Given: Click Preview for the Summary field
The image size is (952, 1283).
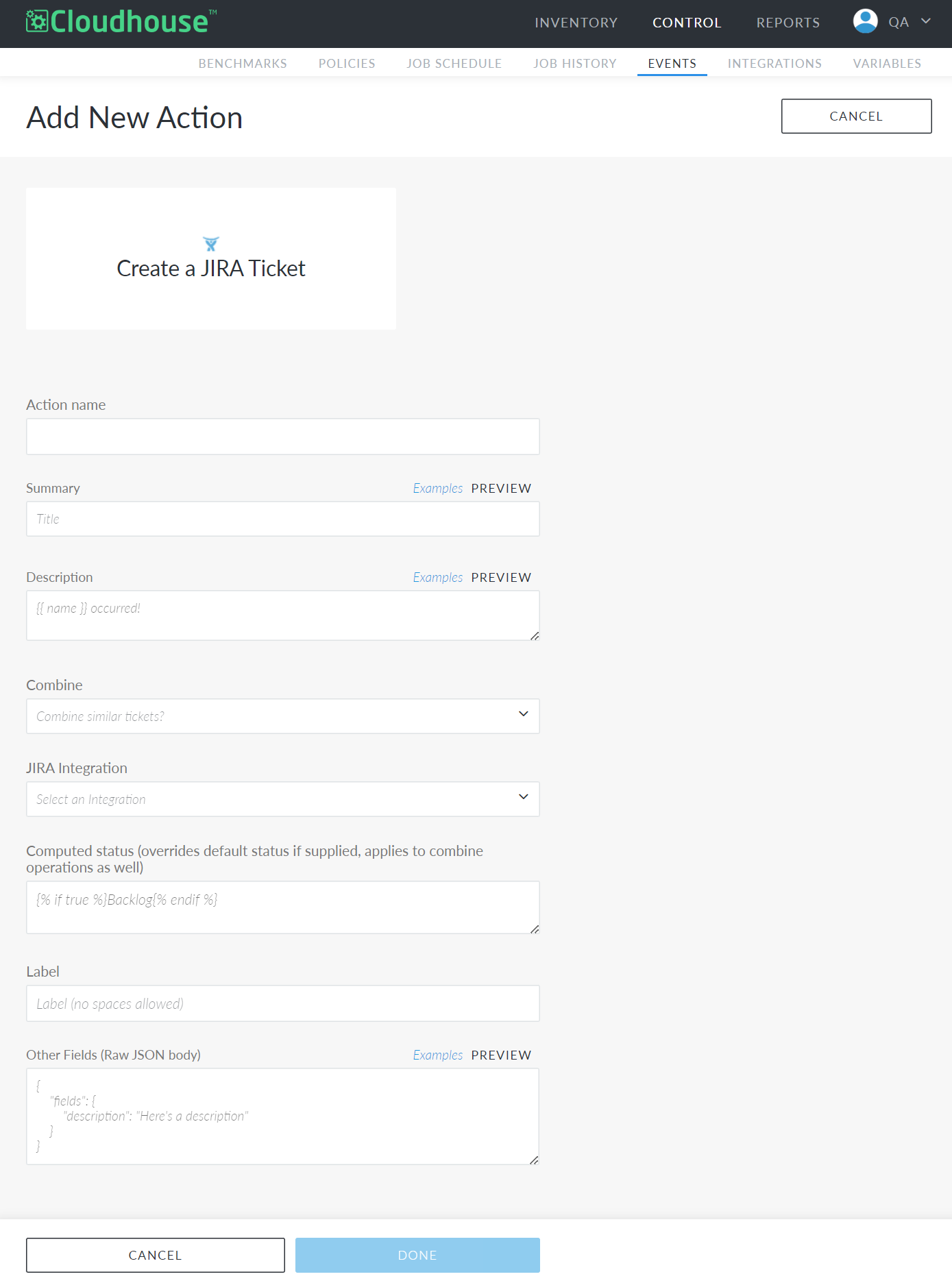Looking at the screenshot, I should point(501,488).
